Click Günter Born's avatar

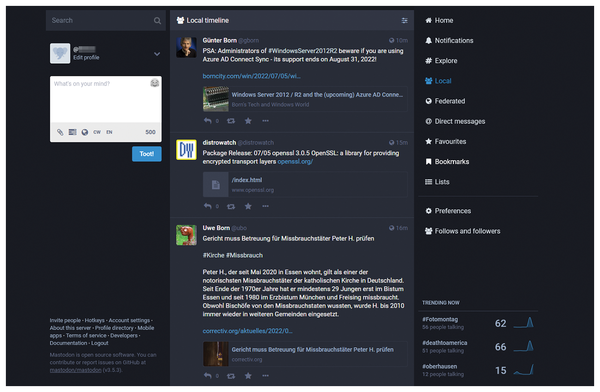click(x=186, y=47)
